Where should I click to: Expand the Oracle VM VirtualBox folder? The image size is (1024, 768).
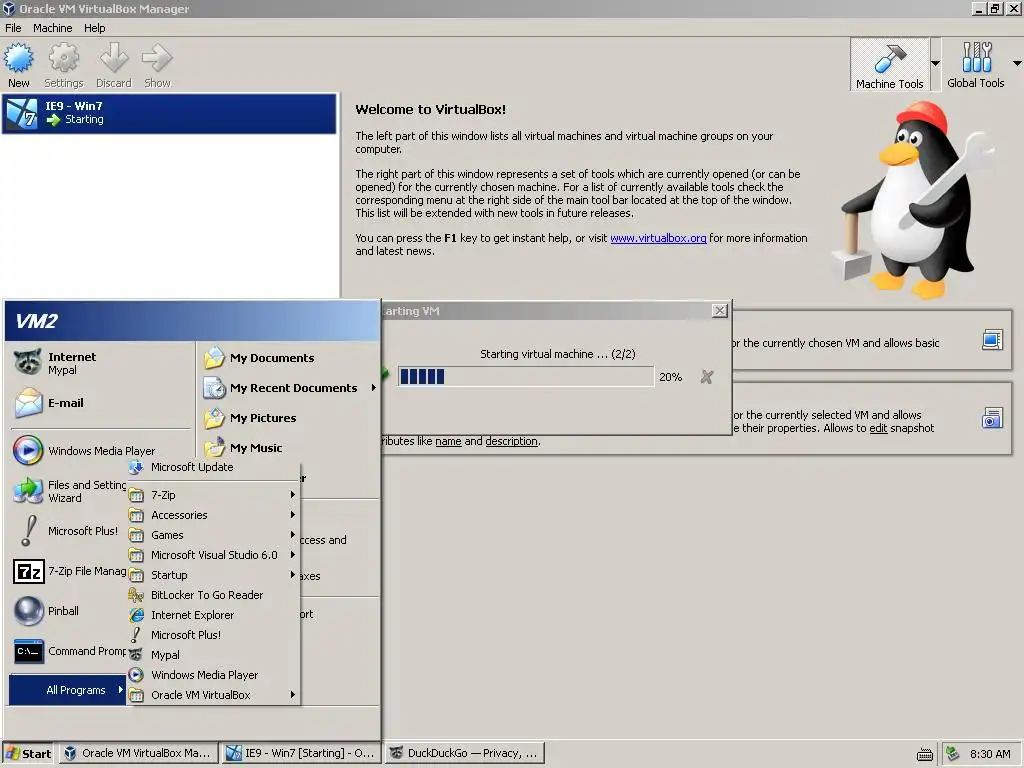click(x=214, y=695)
